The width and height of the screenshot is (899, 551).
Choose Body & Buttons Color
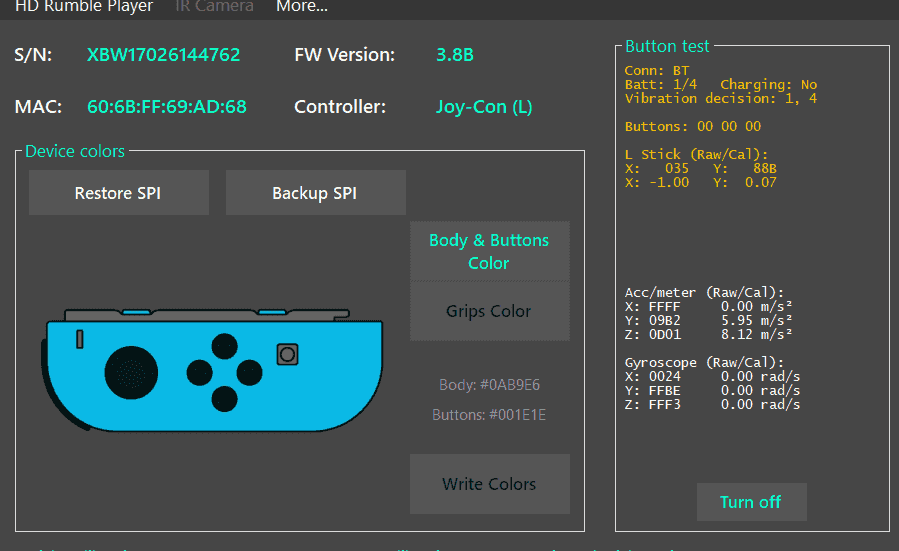point(489,251)
